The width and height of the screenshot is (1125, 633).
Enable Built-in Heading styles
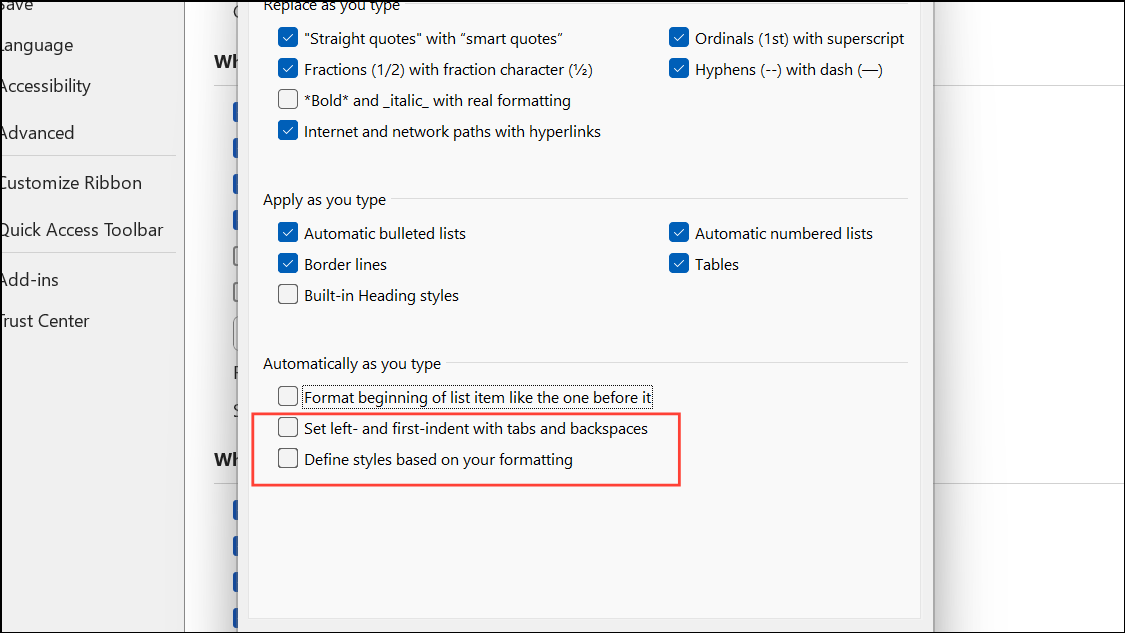coord(288,295)
